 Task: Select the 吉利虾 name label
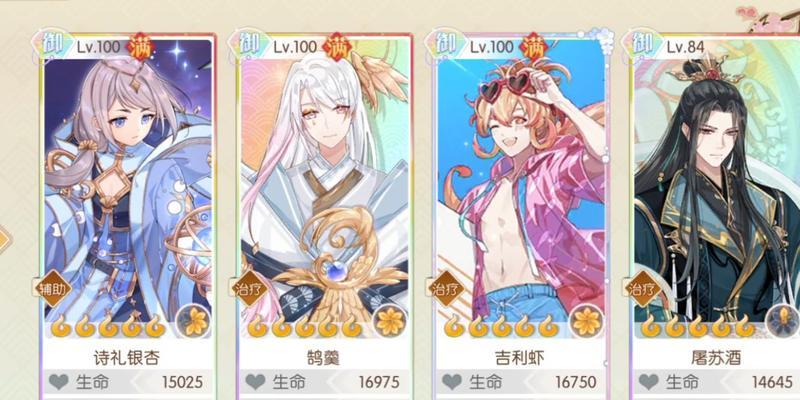pyautogui.click(x=520, y=357)
